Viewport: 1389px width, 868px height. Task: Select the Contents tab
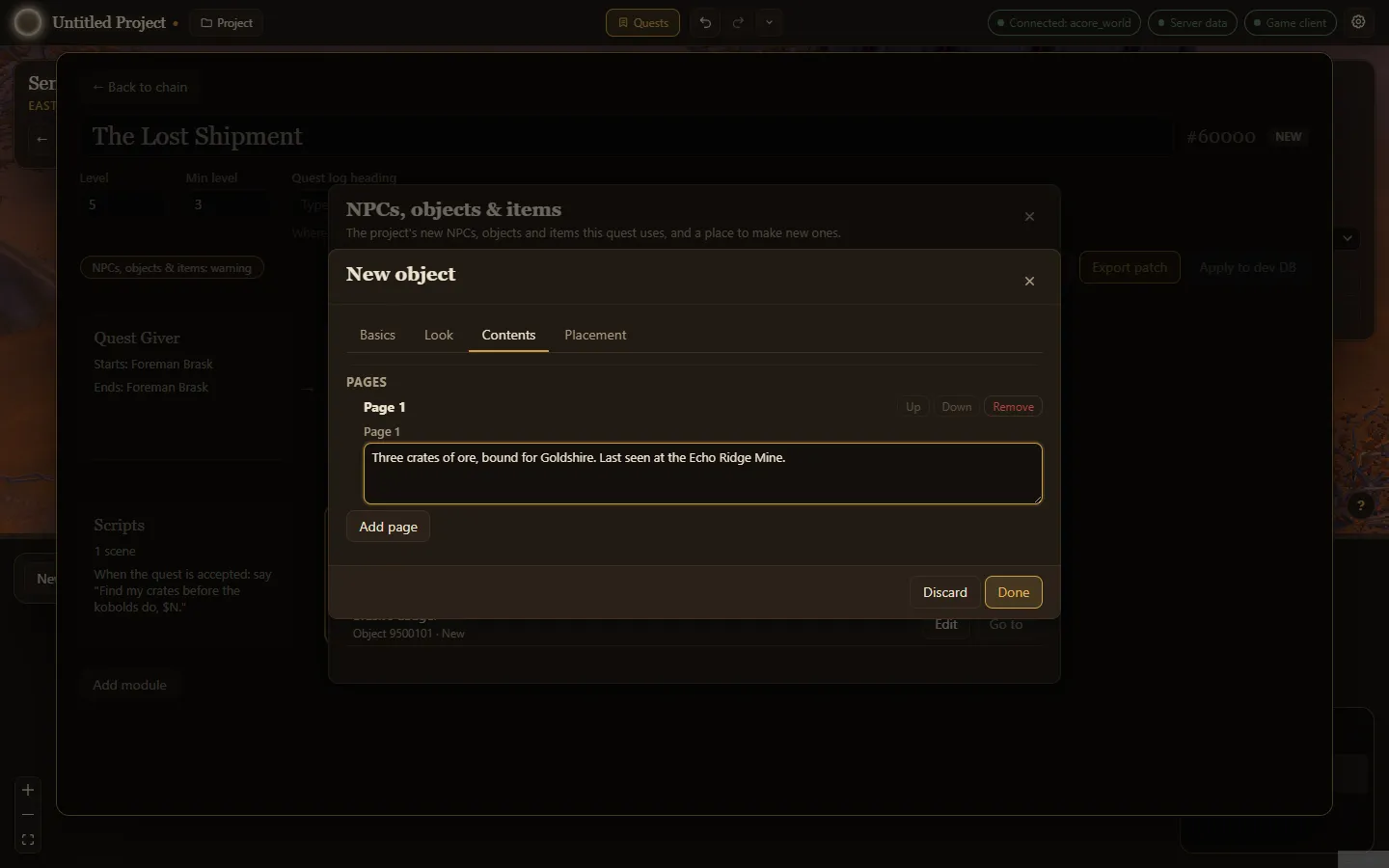click(508, 335)
